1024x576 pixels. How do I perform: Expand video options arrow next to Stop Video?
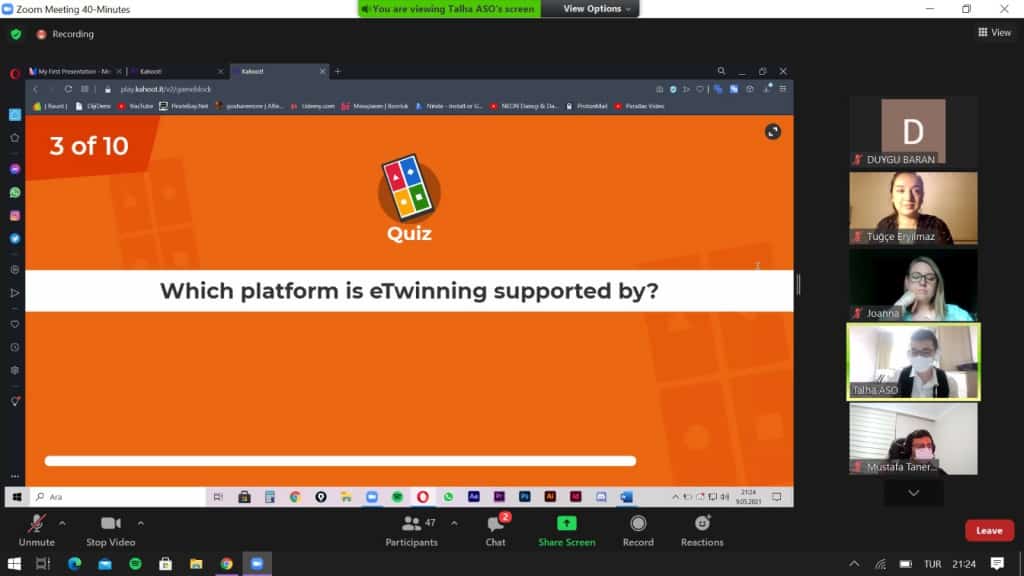point(140,523)
